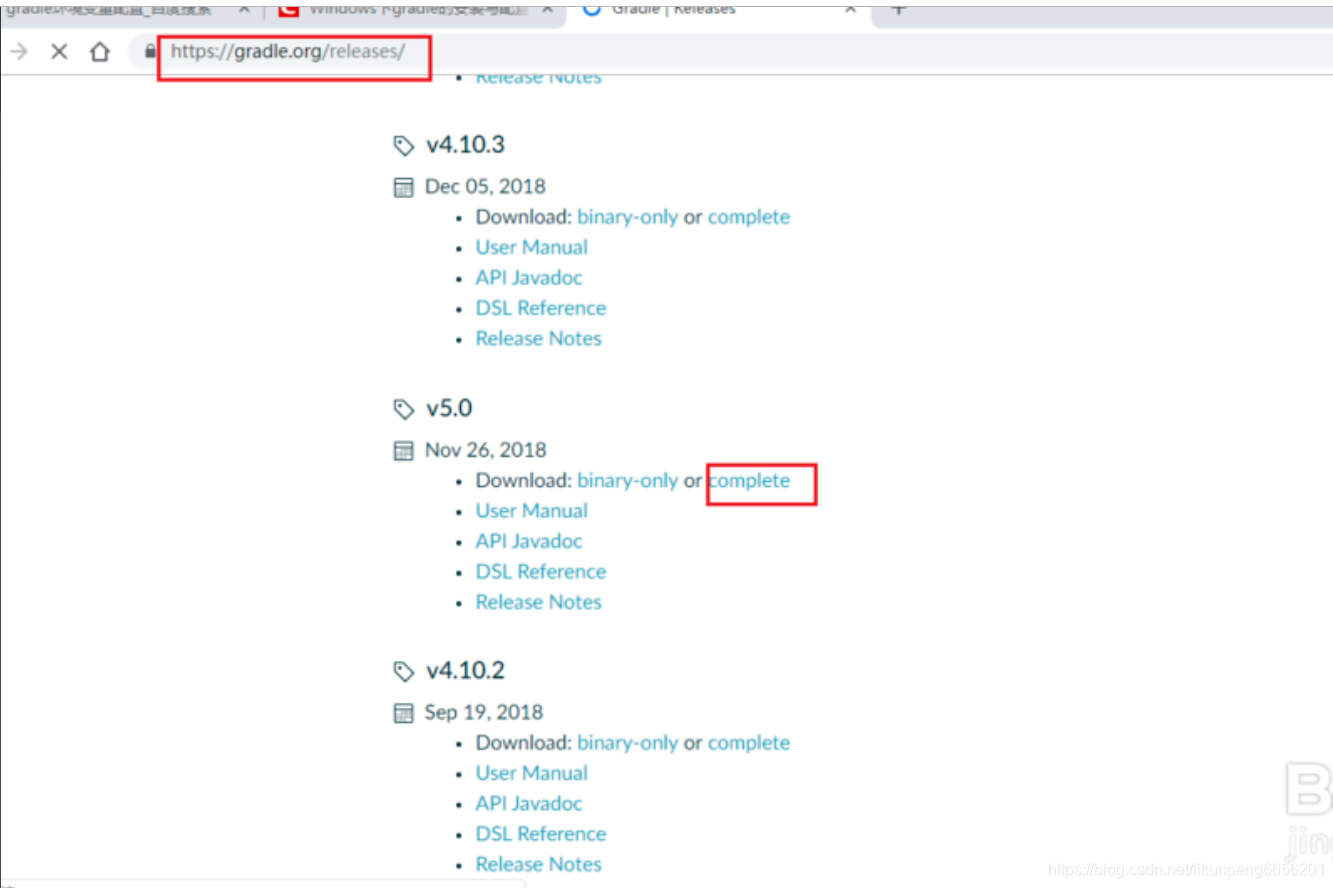
Task: Open v4.10.2 Release Notes
Action: point(538,864)
